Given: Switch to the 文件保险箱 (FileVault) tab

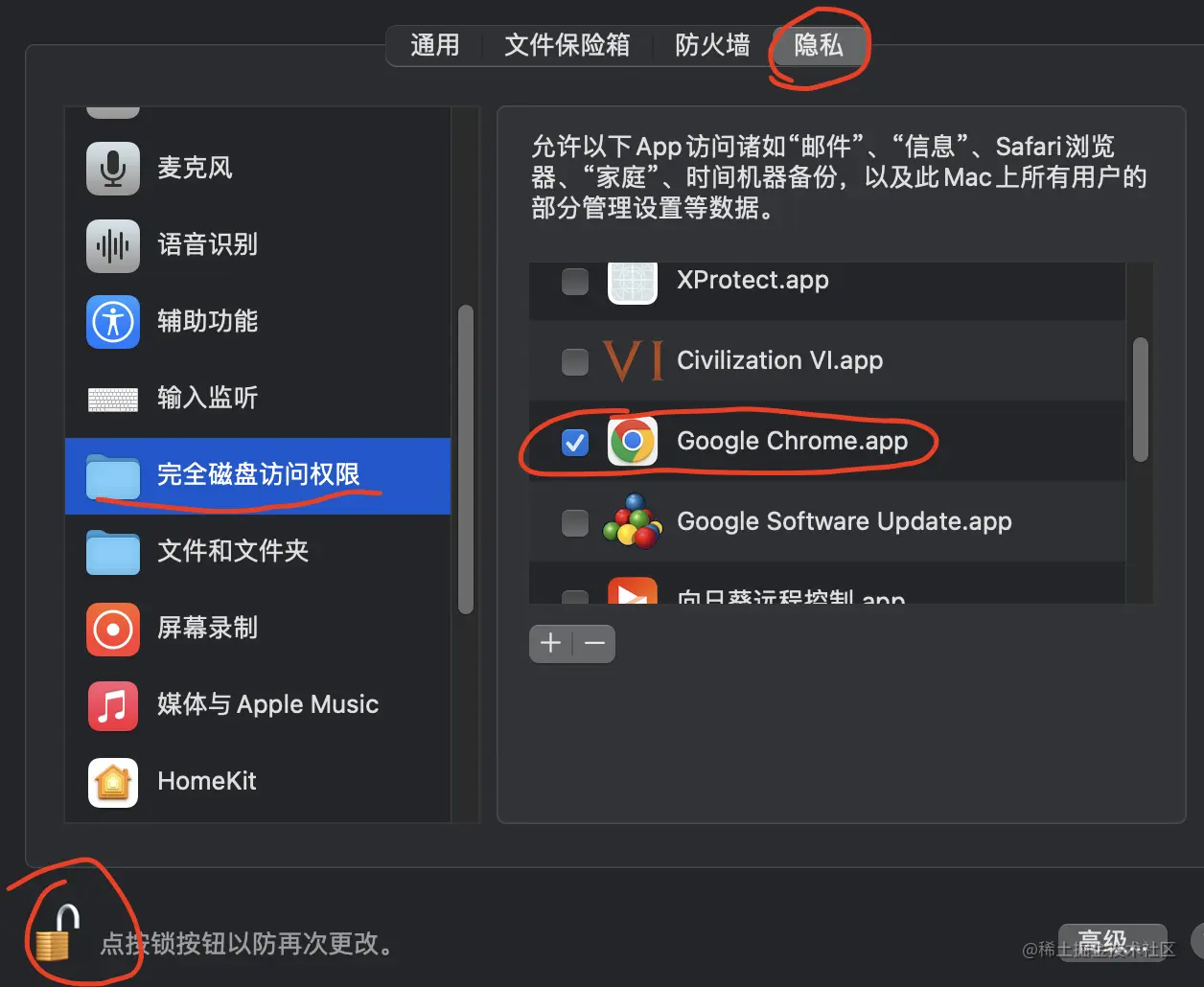Looking at the screenshot, I should pos(567,45).
